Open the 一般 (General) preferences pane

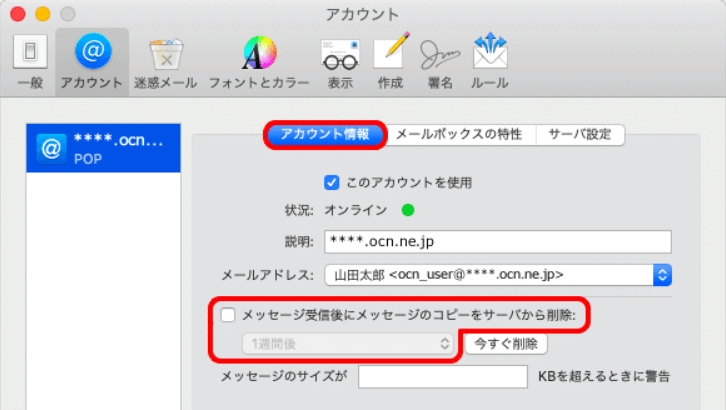[x=30, y=62]
